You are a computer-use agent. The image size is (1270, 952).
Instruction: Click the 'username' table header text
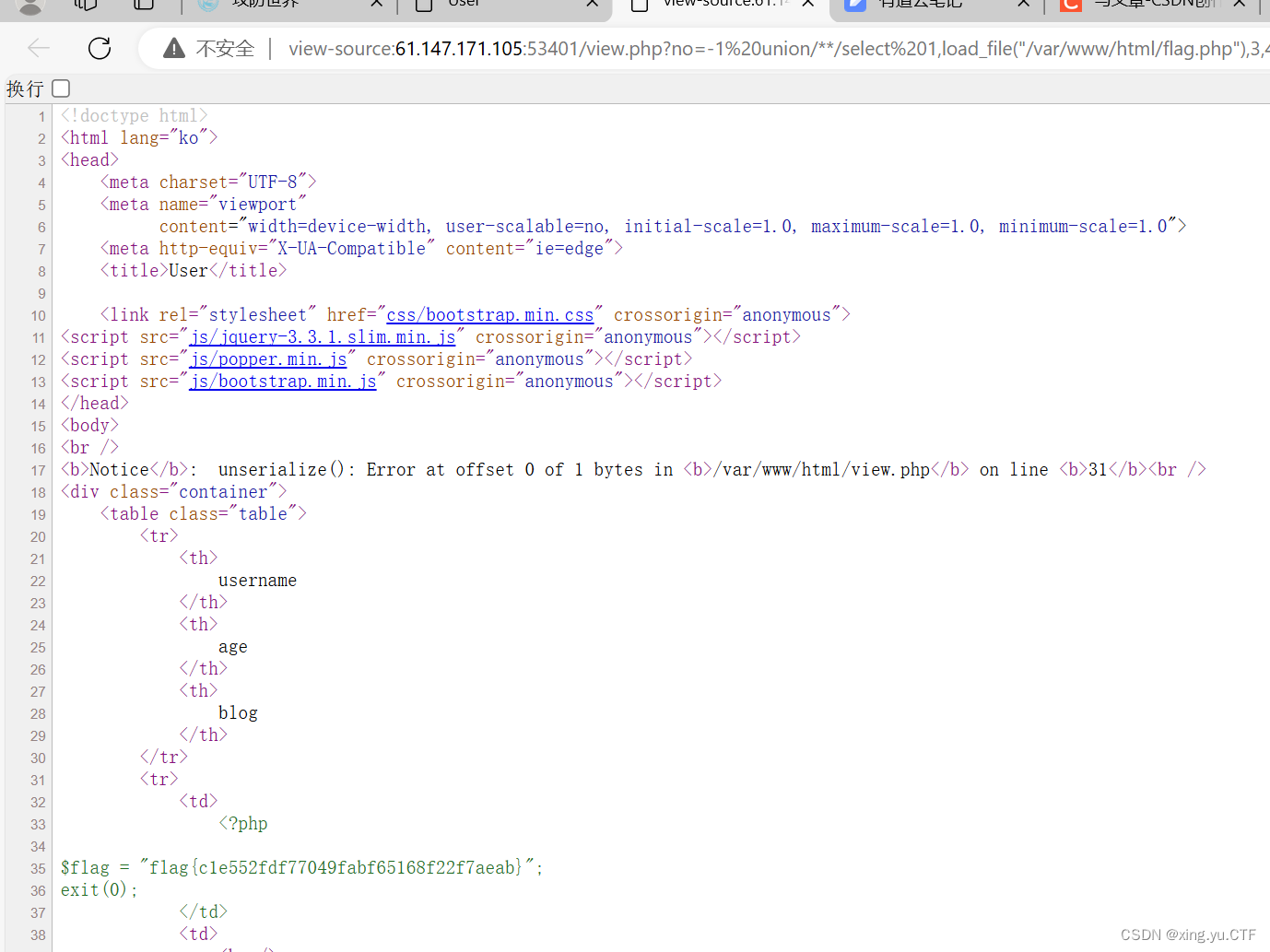tap(257, 581)
